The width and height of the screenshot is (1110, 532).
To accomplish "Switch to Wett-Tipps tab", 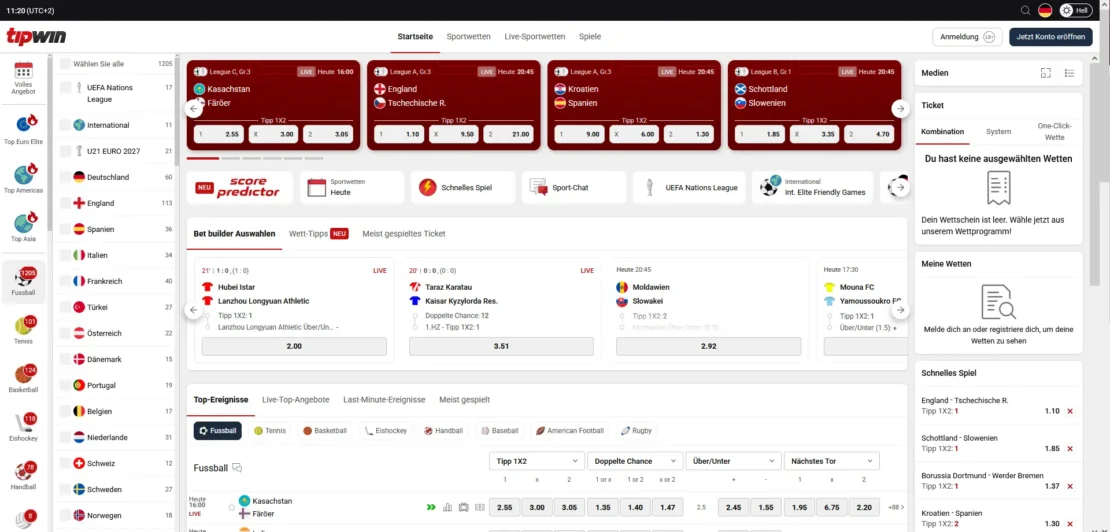I will click(x=319, y=233).
